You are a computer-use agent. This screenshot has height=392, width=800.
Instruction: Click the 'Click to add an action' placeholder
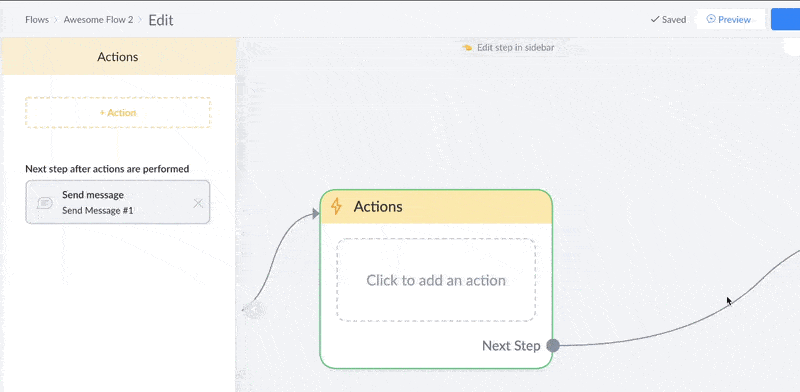click(x=436, y=280)
